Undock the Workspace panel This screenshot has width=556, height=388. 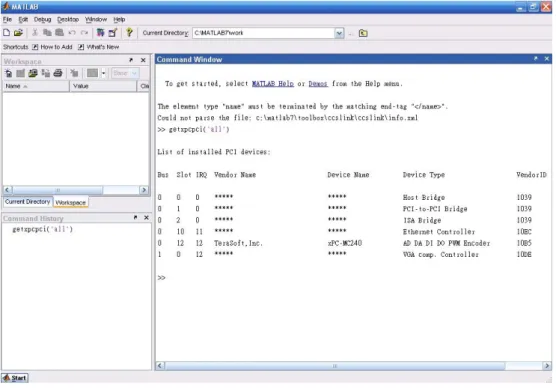point(131,60)
